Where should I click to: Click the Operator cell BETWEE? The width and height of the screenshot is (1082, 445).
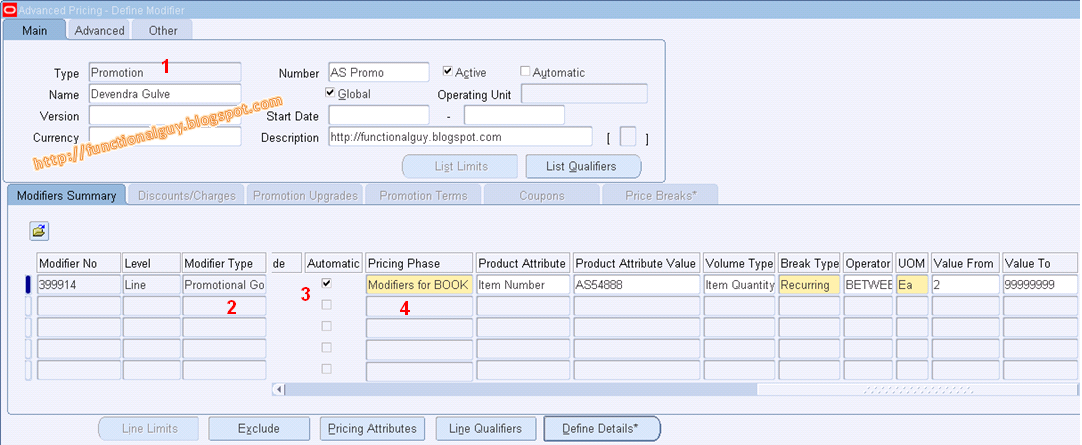(x=868, y=284)
